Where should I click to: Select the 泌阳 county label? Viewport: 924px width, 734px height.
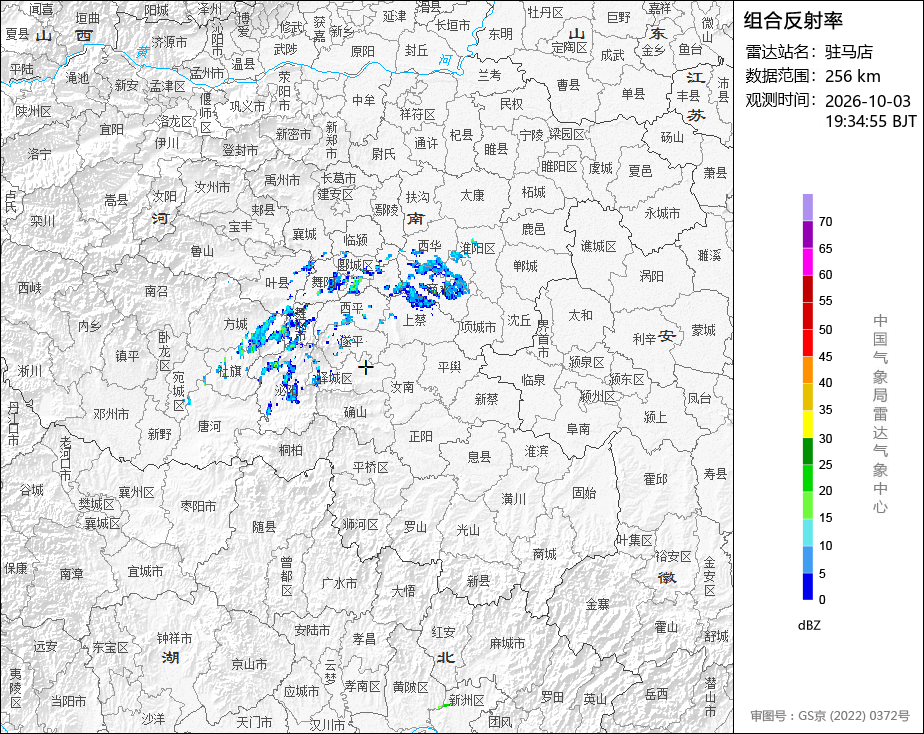click(286, 391)
